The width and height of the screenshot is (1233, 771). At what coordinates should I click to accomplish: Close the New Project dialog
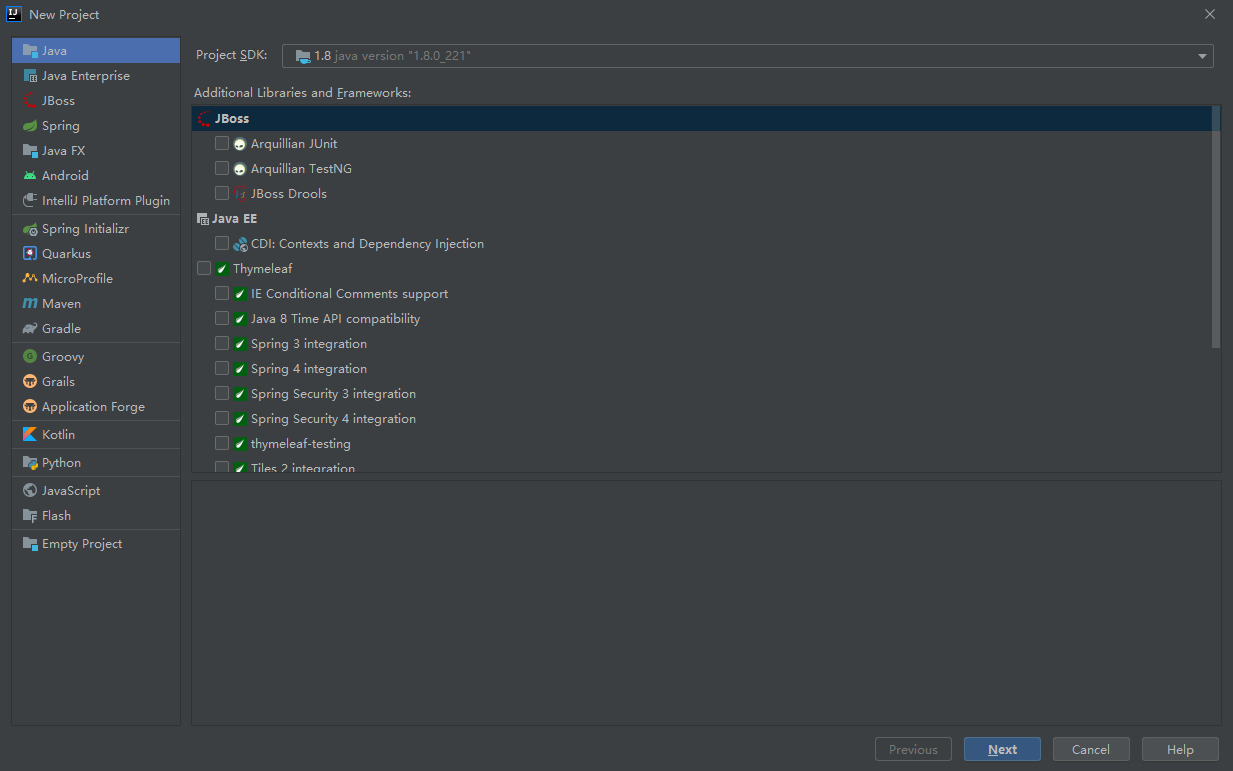click(1210, 14)
